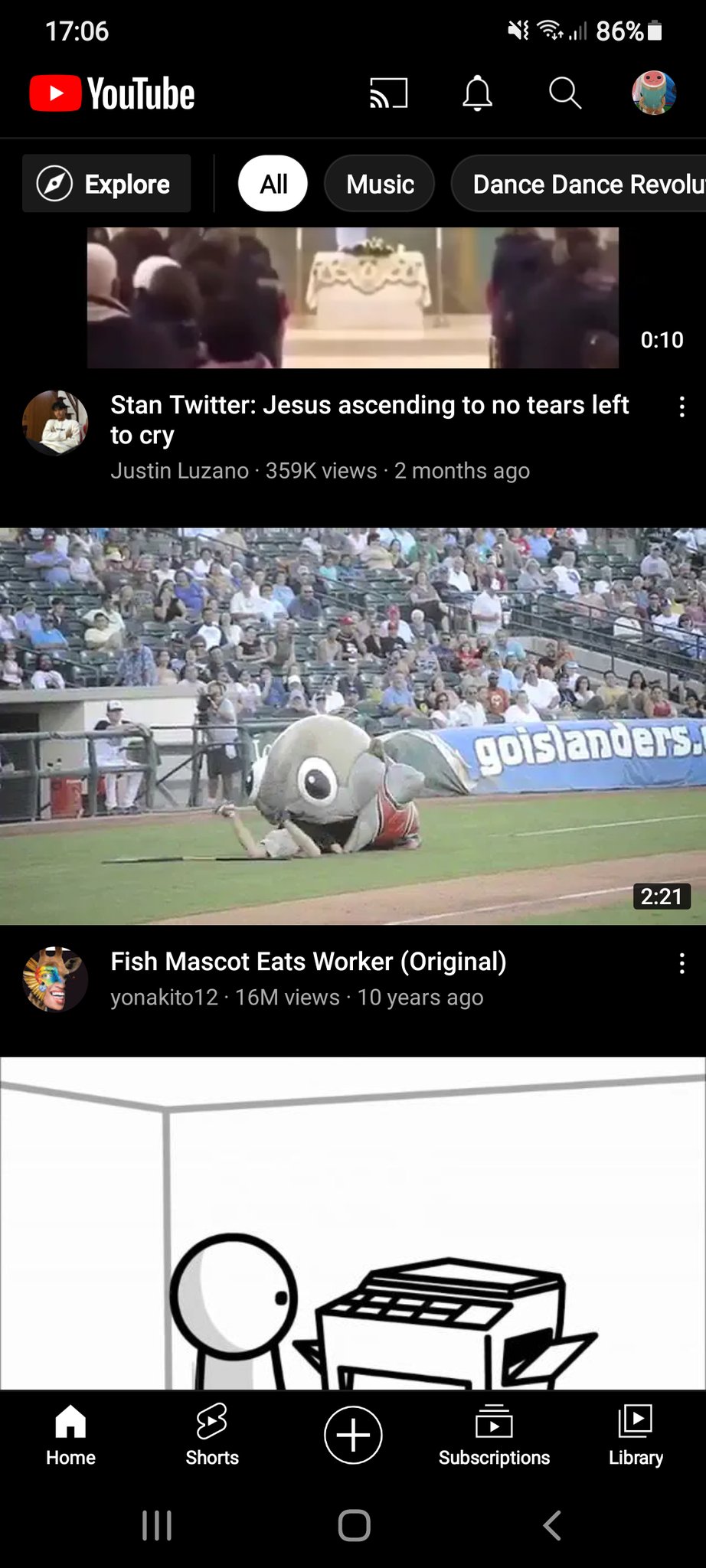
Task: Open Justin Luzano channel avatar
Action: pyautogui.click(x=55, y=423)
